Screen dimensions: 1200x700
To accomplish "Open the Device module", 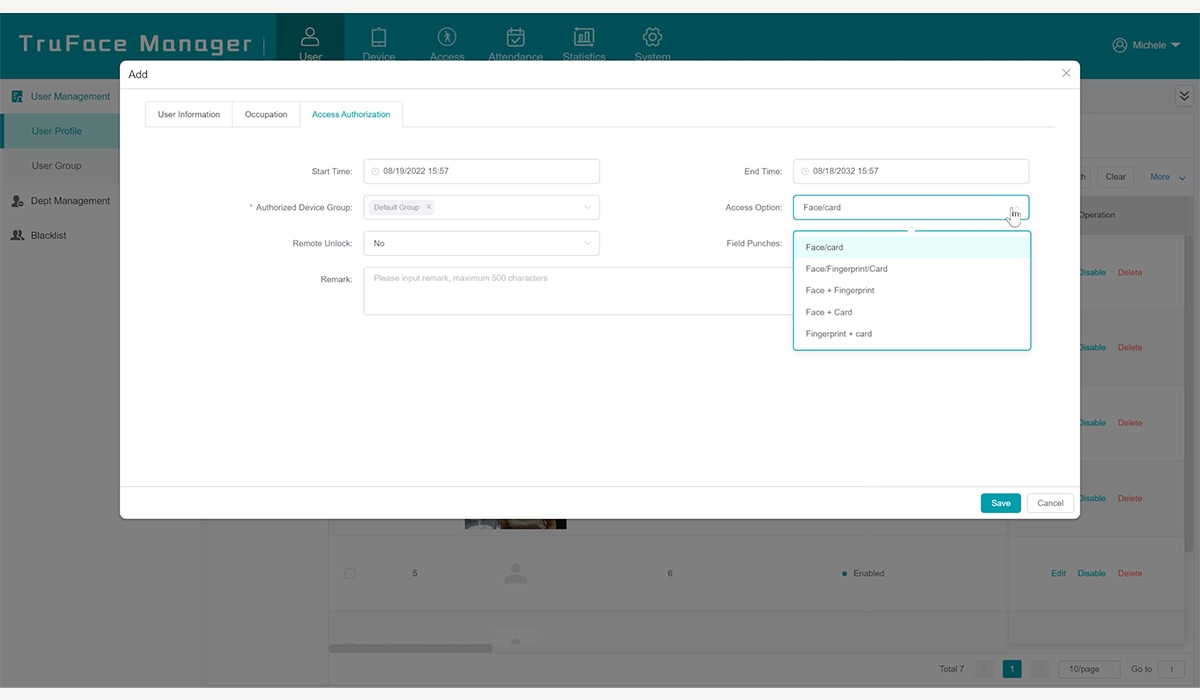I will pyautogui.click(x=379, y=40).
